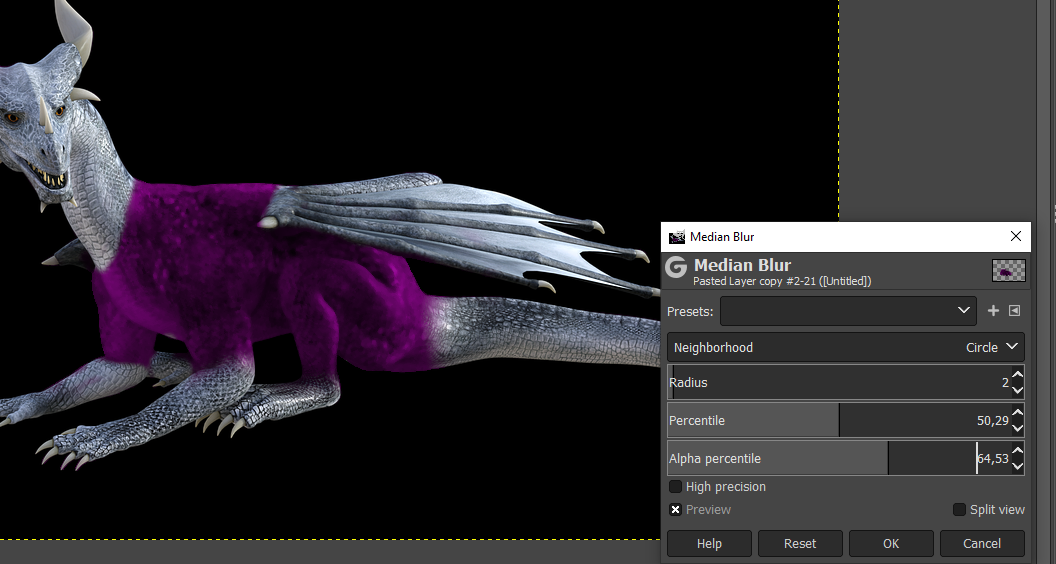Increase Radius with up arrow

point(1017,376)
